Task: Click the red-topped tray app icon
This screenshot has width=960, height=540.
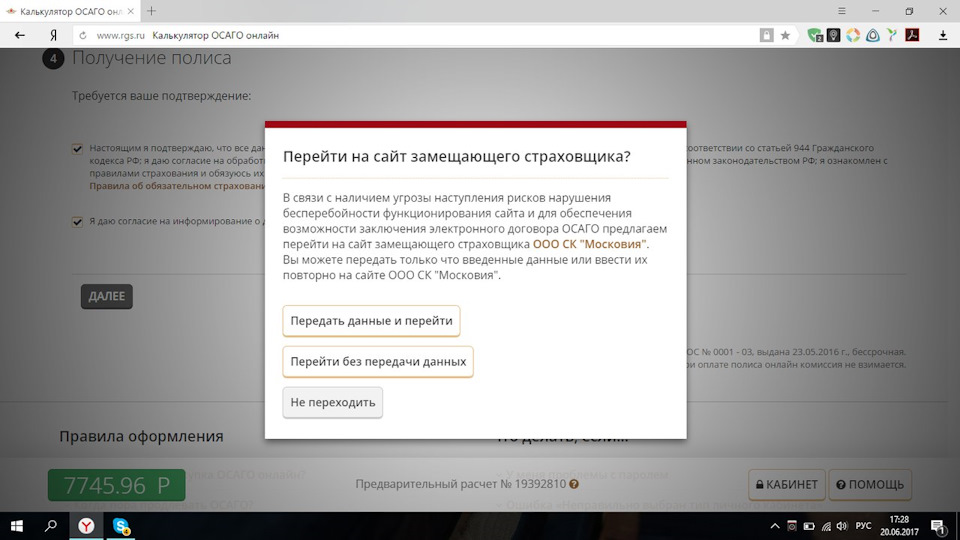Action: [792, 527]
